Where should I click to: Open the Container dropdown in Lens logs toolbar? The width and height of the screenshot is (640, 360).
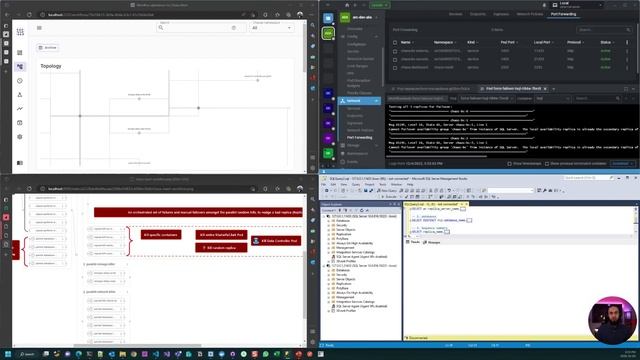coord(553,98)
